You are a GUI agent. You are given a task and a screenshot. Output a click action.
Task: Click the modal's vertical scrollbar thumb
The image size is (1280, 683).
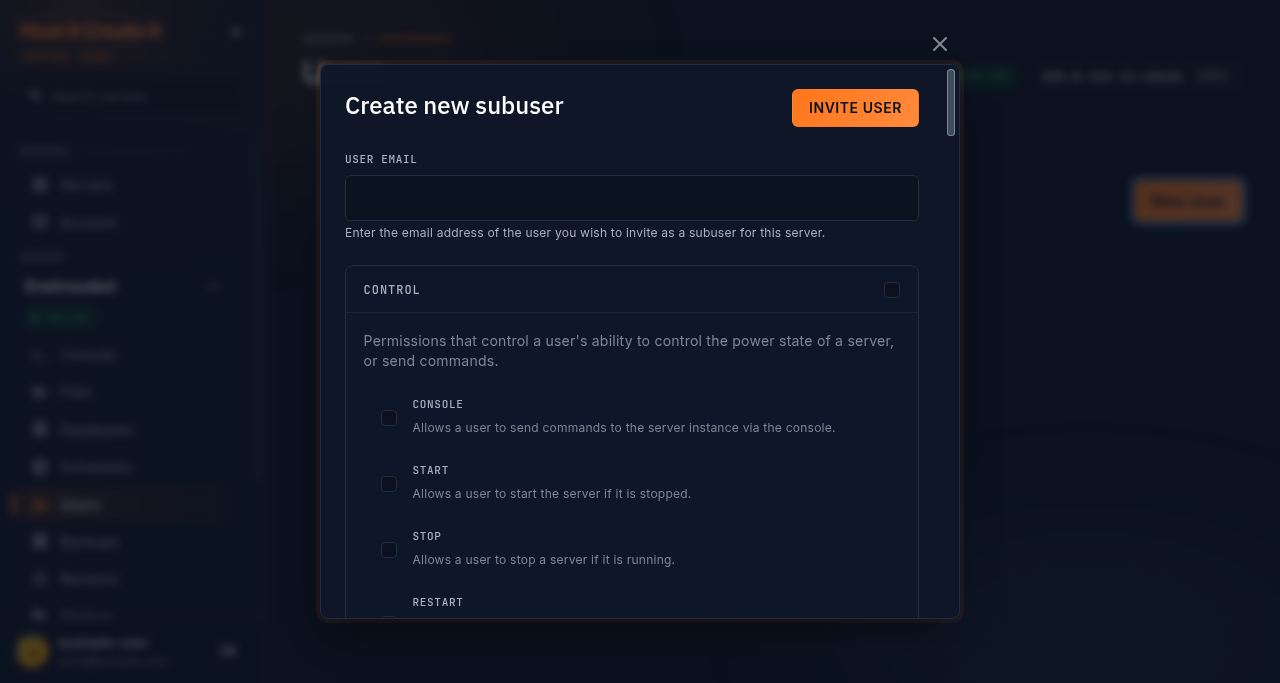coord(951,102)
